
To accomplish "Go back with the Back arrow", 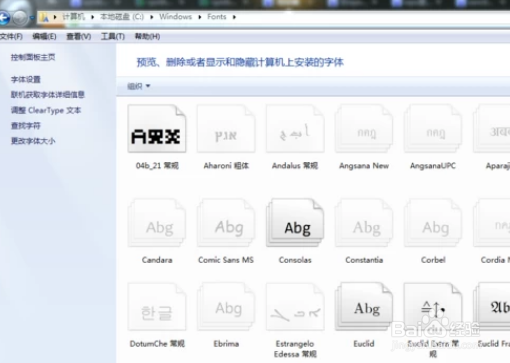I will 4,17.
